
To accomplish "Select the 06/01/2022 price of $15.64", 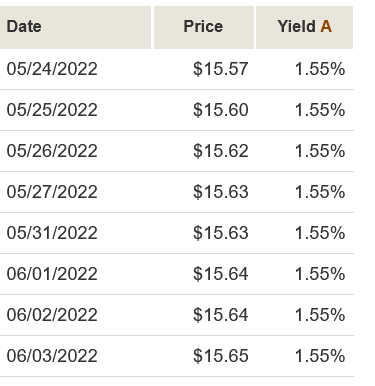I will coord(221,274).
